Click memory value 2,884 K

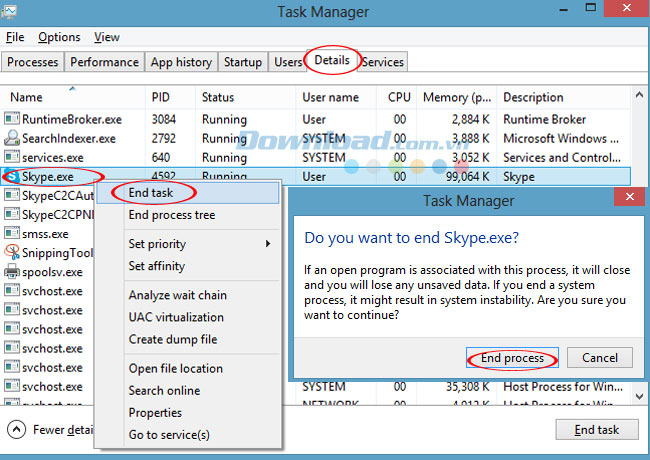pos(471,119)
